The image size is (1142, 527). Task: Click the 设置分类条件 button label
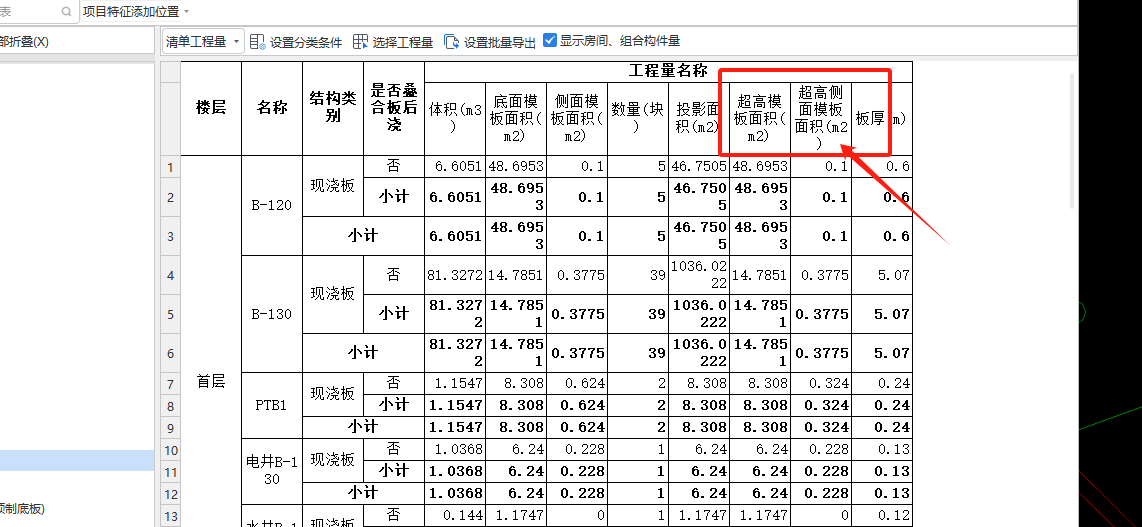point(306,42)
